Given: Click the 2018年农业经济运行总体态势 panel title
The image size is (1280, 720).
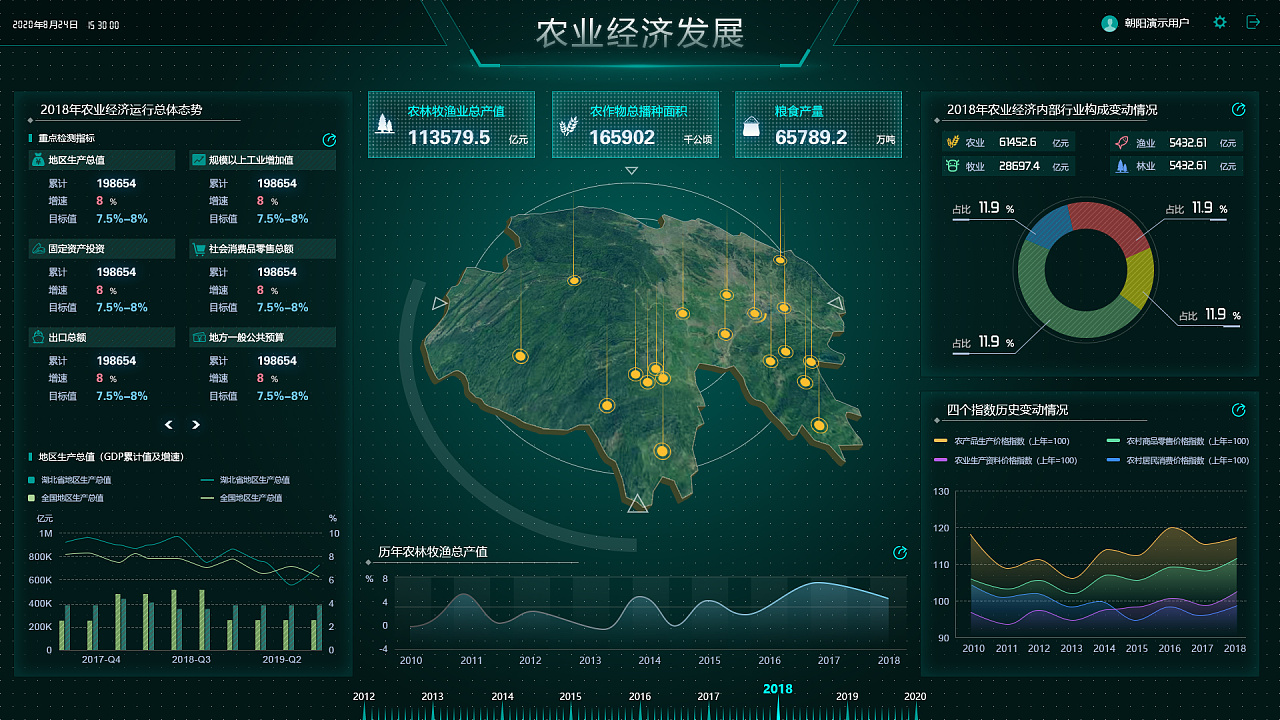Looking at the screenshot, I should coord(121,110).
